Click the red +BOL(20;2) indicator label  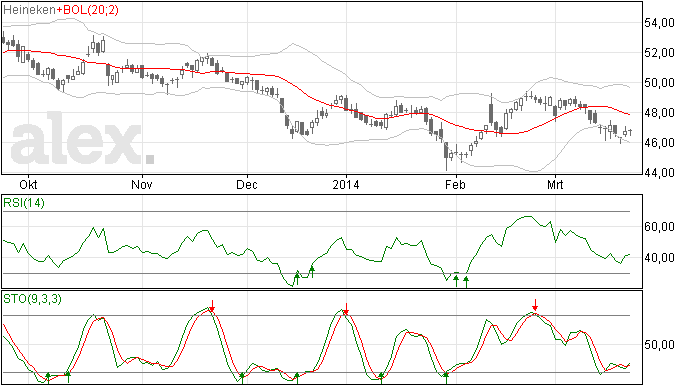(88, 10)
